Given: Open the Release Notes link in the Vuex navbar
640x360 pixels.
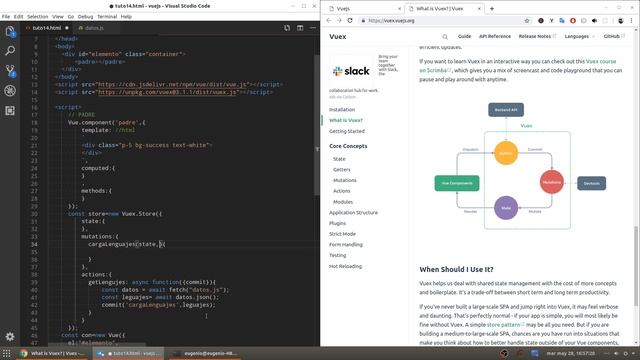Looking at the screenshot, I should point(537,36).
